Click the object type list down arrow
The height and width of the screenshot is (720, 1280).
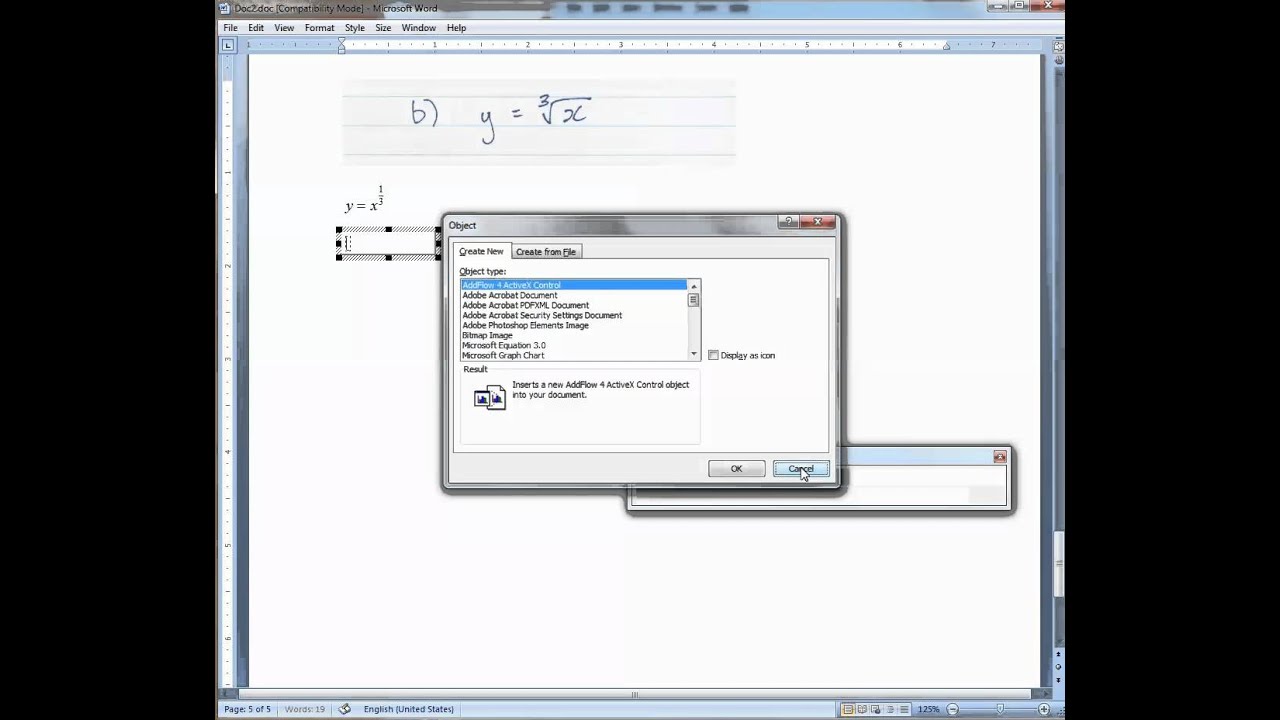694,354
